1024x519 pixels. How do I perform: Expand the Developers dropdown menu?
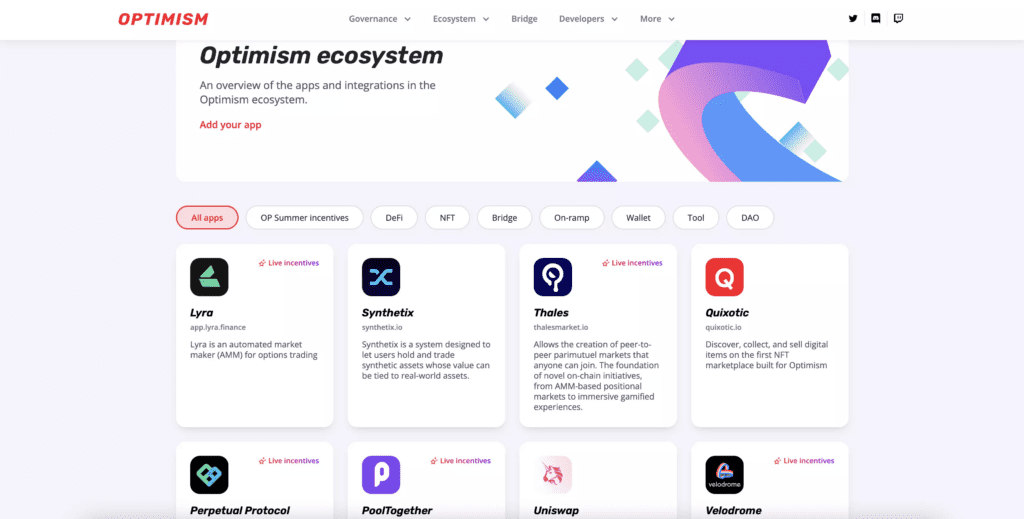[x=588, y=19]
